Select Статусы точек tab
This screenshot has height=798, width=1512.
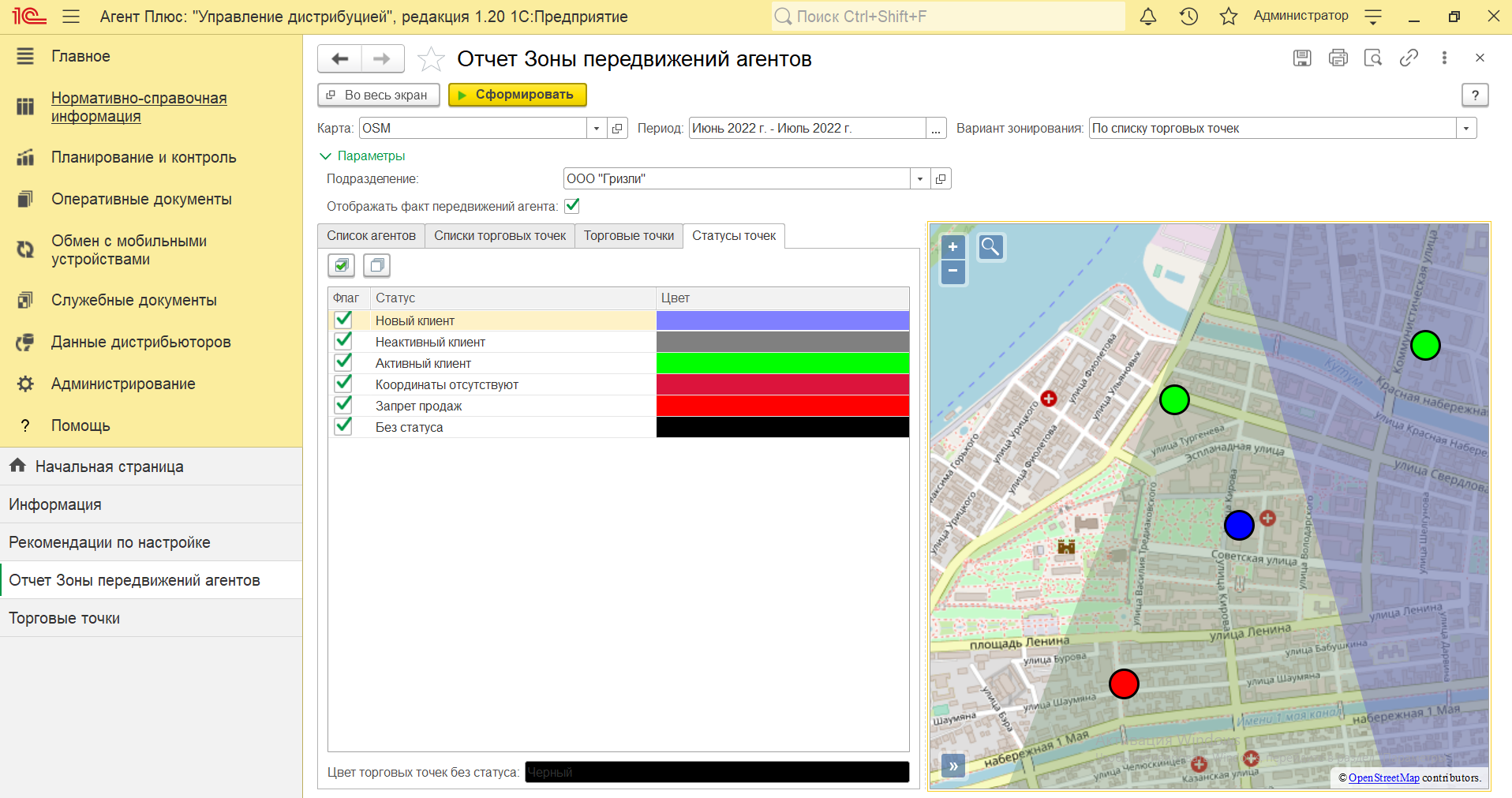tap(734, 236)
